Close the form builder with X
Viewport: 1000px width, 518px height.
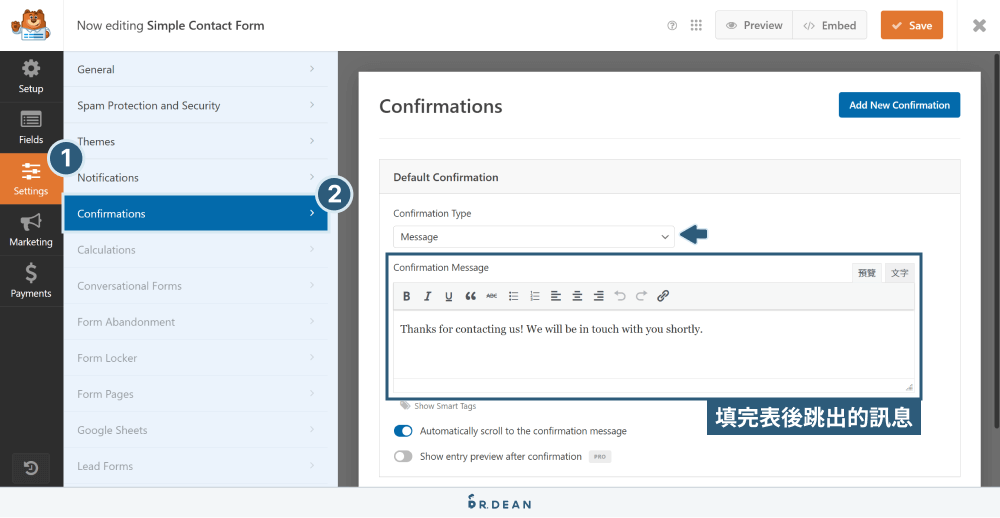[979, 26]
